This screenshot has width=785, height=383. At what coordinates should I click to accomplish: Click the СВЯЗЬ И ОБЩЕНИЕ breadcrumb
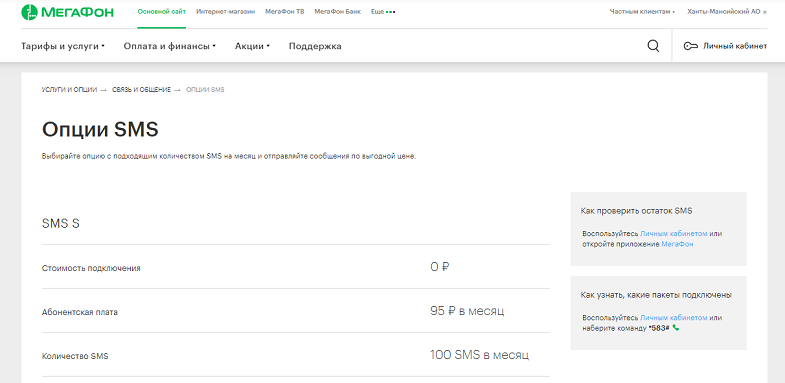tap(141, 90)
